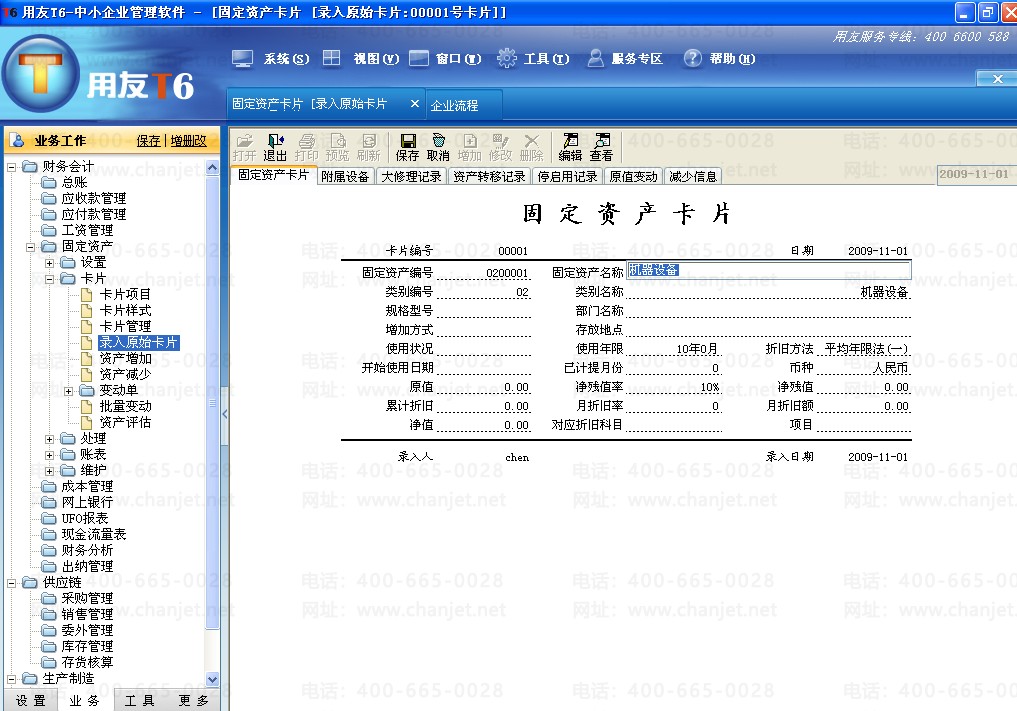Switch to the 附属设备 tab
Image resolution: width=1017 pixels, height=711 pixels.
(x=345, y=176)
